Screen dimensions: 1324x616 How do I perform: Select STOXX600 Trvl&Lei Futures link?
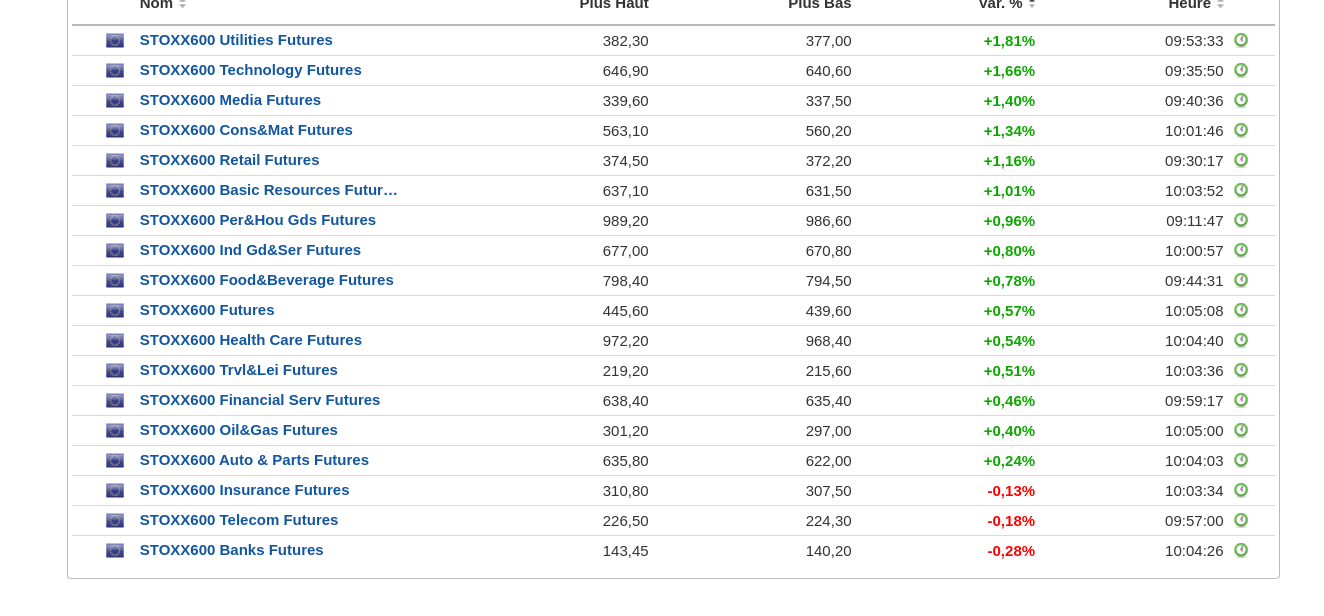pyautogui.click(x=239, y=370)
